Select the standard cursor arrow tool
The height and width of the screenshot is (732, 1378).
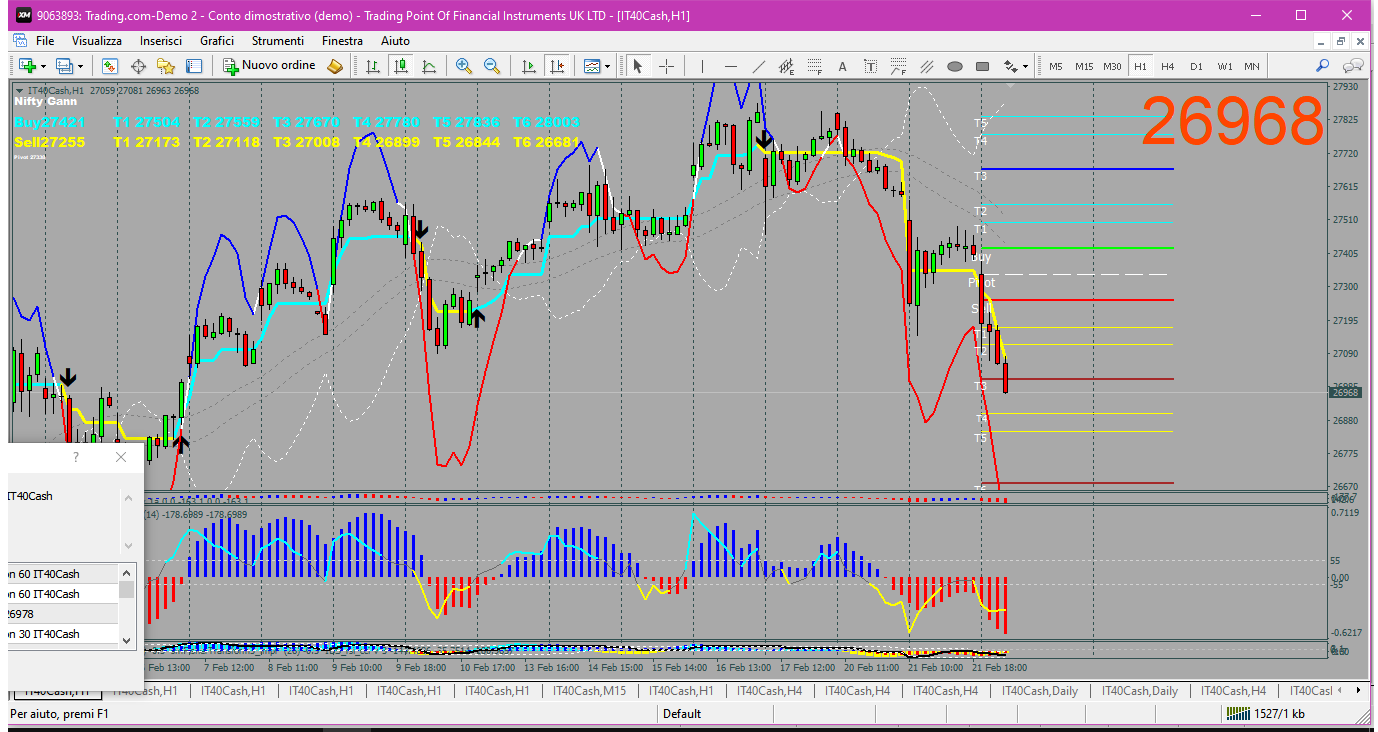[x=638, y=66]
